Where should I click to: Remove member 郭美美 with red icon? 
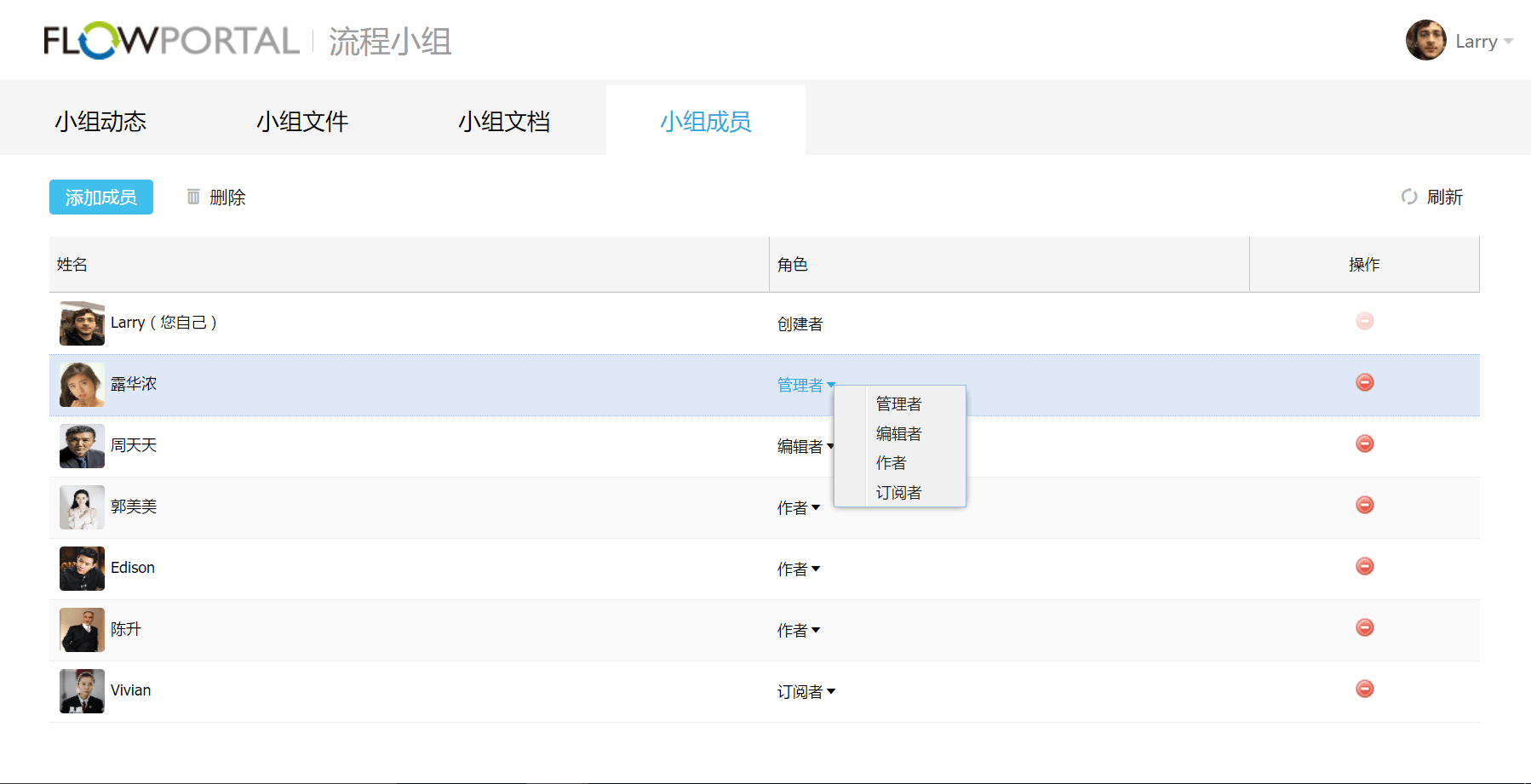coord(1364,505)
